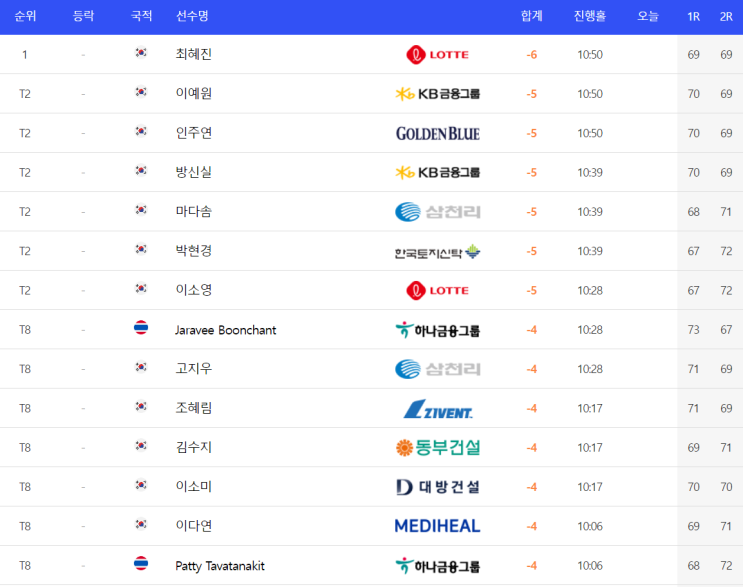Open player 김수지's name
The image size is (743, 587).
(x=193, y=447)
